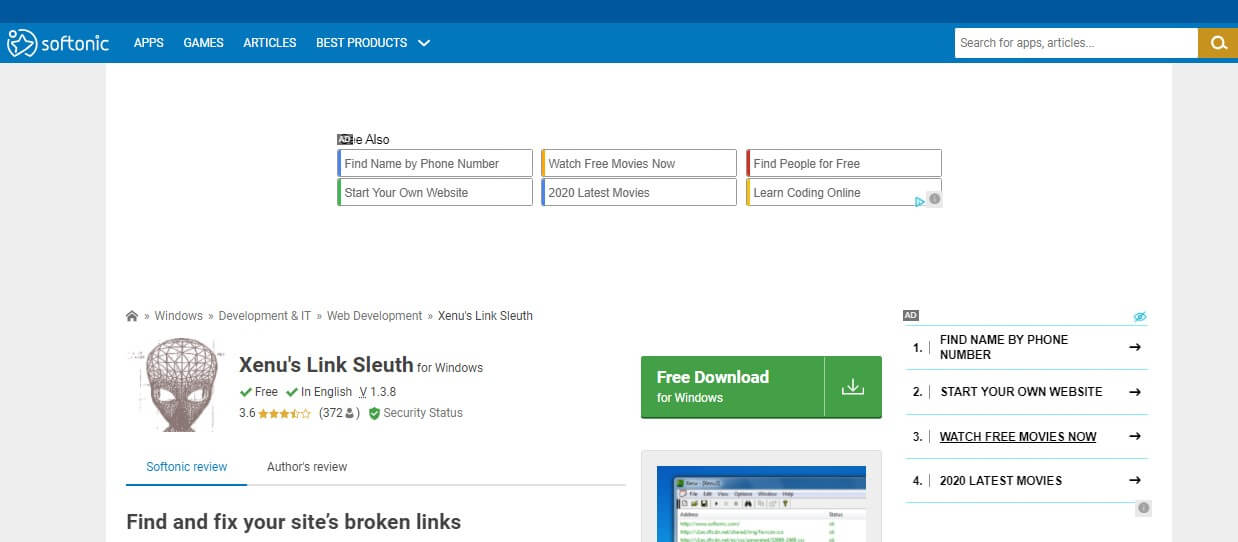This screenshot has width=1238, height=542.
Task: Click the arrow next to Watch Free Movies Now
Action: pyautogui.click(x=1135, y=437)
